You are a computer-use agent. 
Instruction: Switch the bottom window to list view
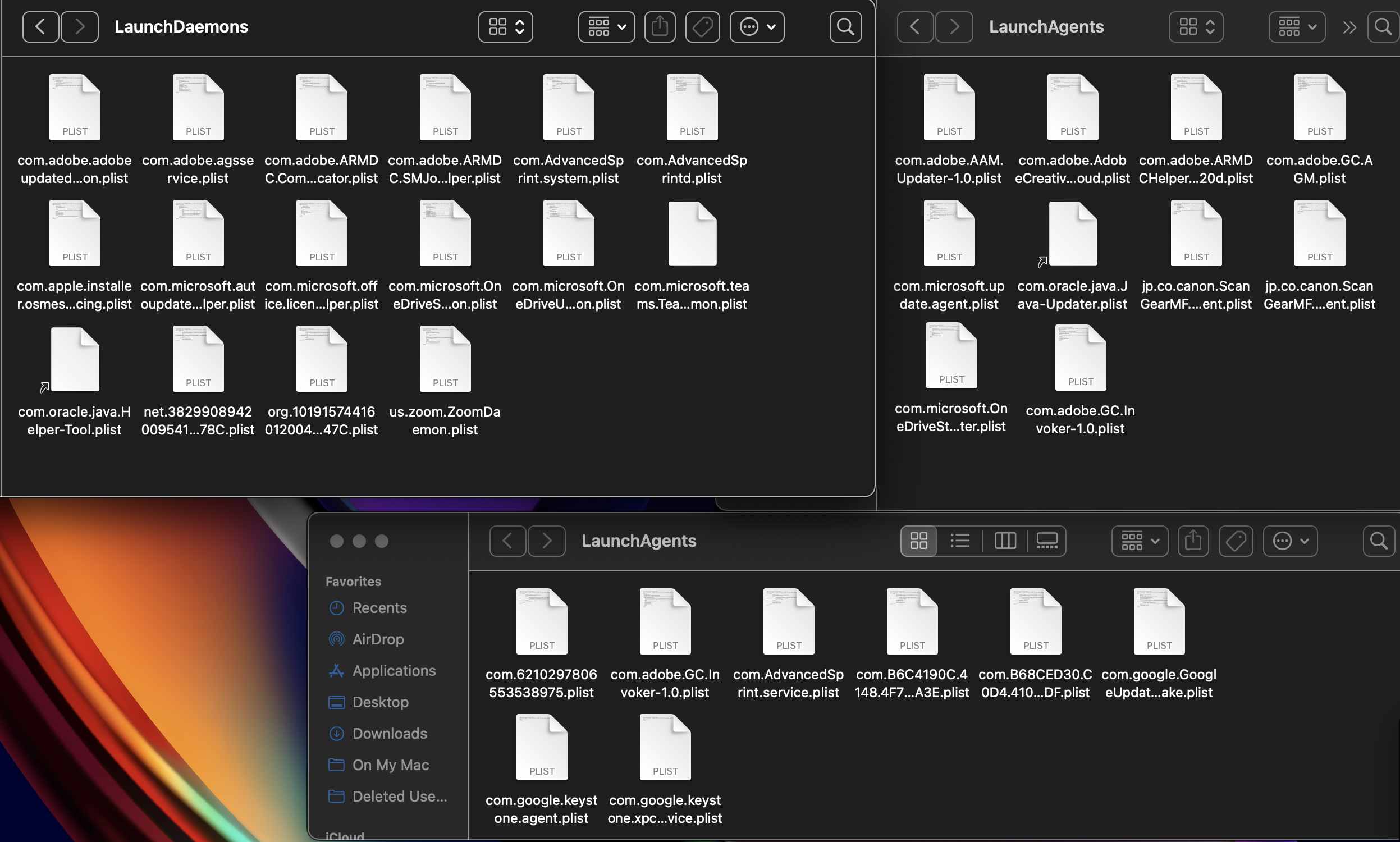960,541
